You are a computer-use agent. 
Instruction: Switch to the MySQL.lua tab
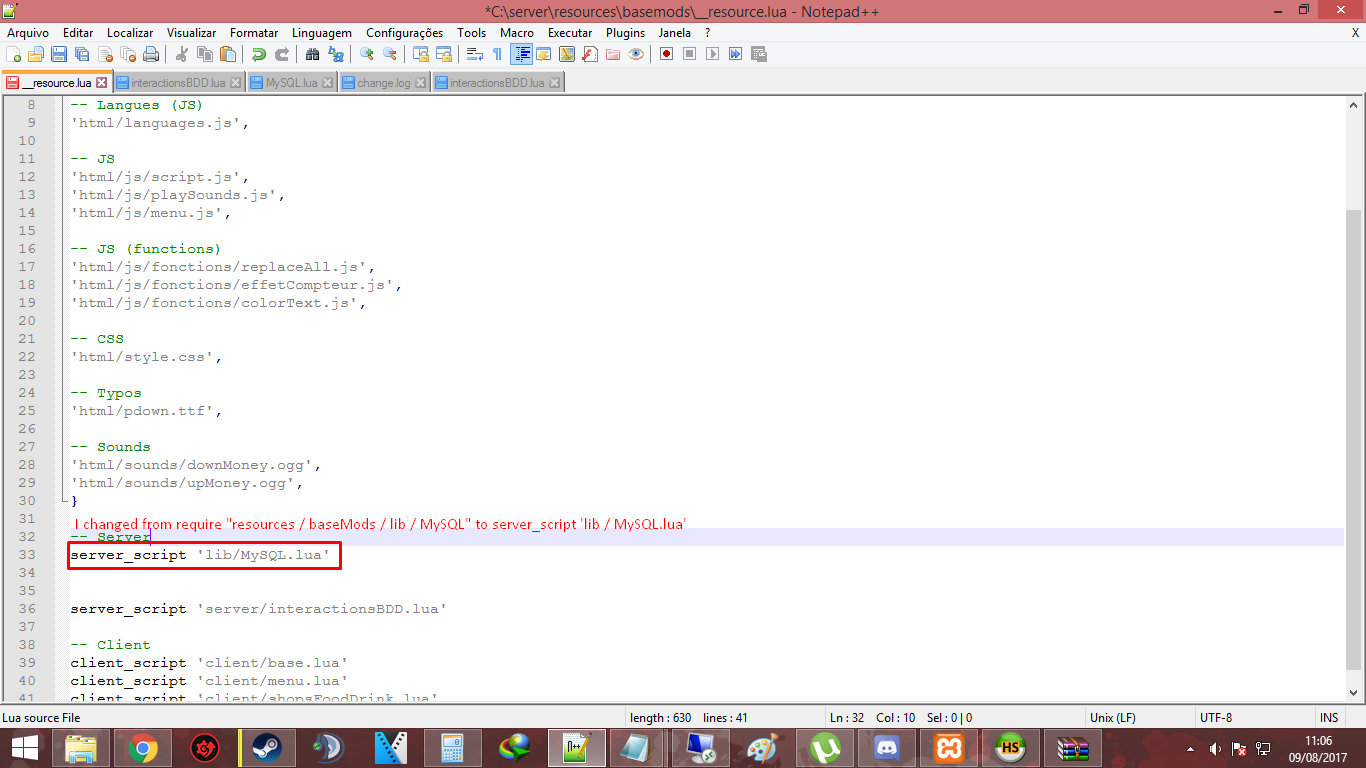292,83
